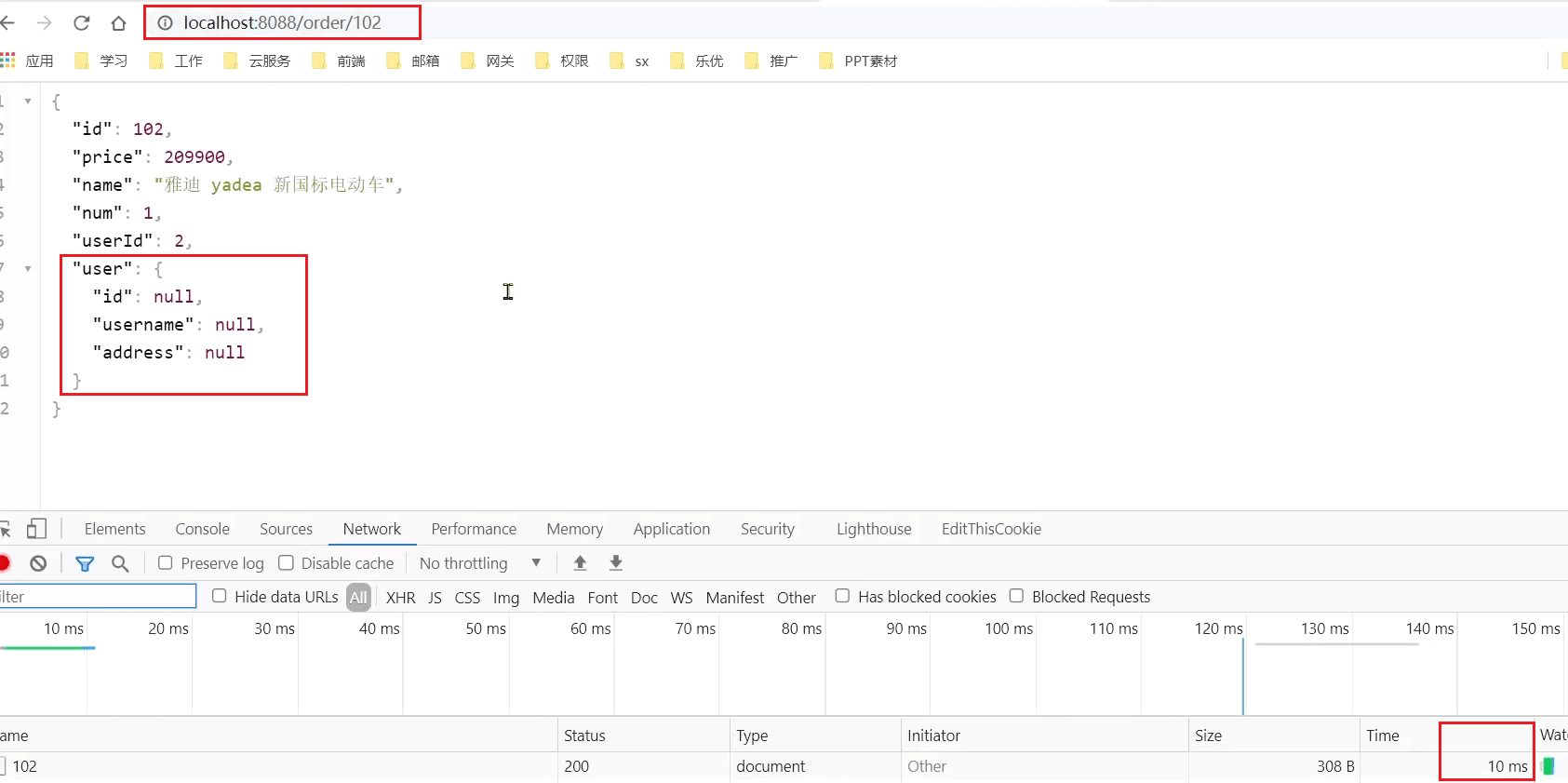Toggle device toolbar icon in DevTools
The height and width of the screenshot is (783, 1568).
36,529
